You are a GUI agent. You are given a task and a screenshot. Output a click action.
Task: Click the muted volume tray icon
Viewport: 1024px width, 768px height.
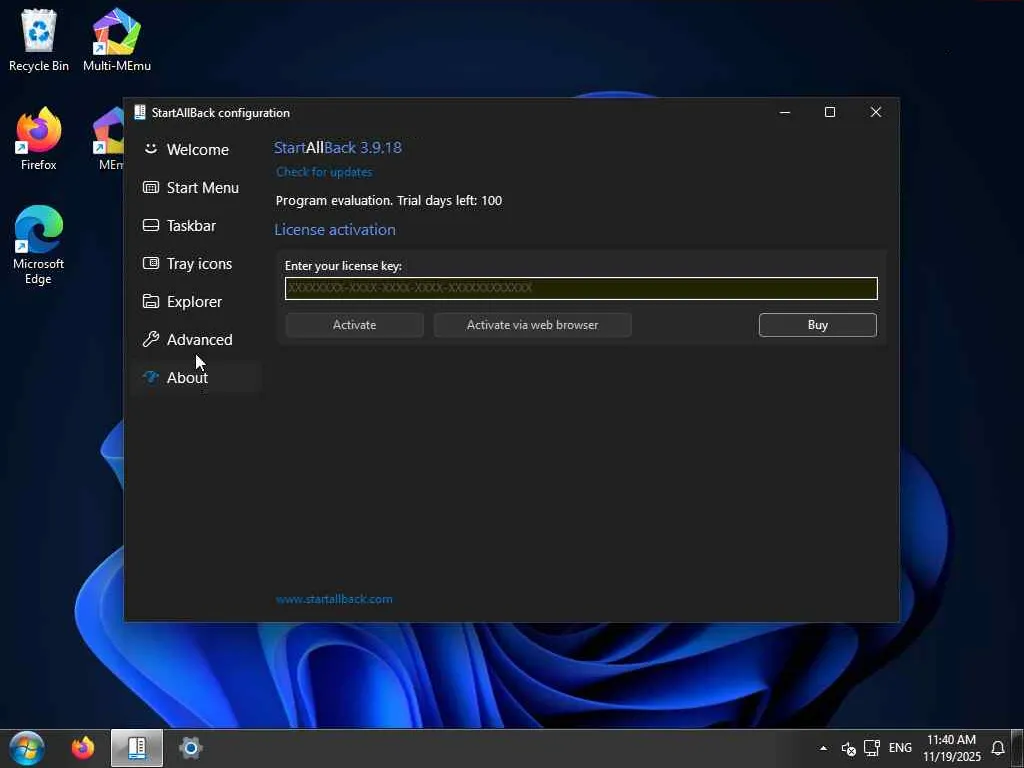848,748
